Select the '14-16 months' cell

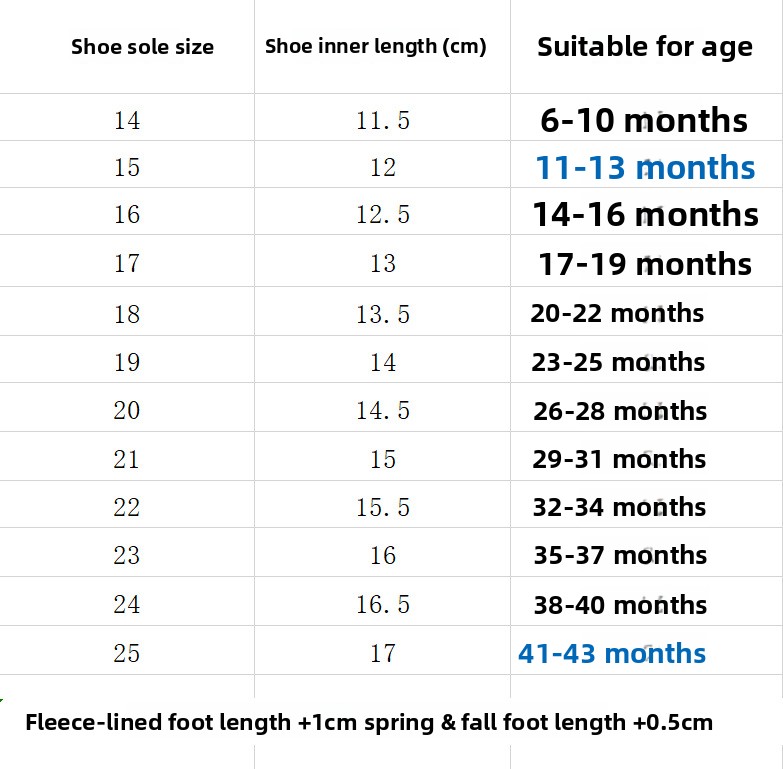pos(646,214)
